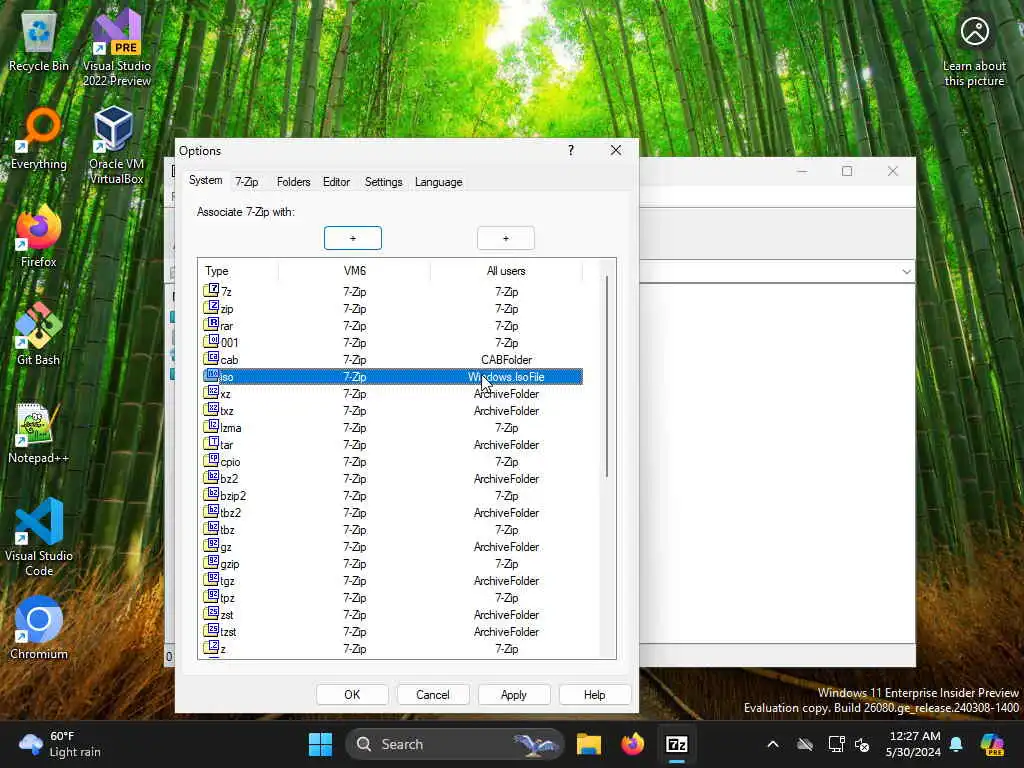
Task: Select the tpz file type icon
Action: (212, 596)
